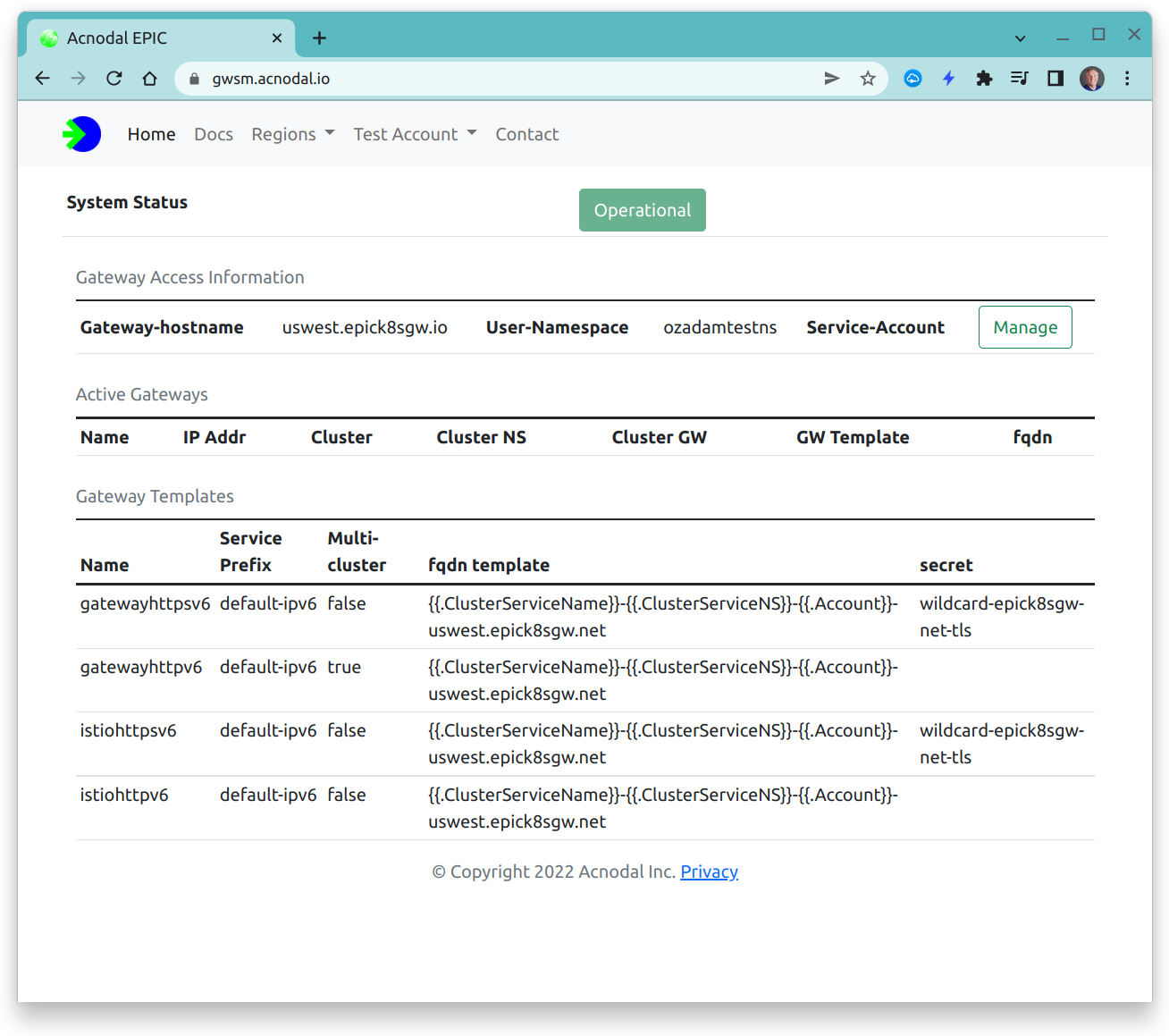The image size is (1169, 1036).
Task: Open the Chrome three-dot menu
Action: (1127, 79)
